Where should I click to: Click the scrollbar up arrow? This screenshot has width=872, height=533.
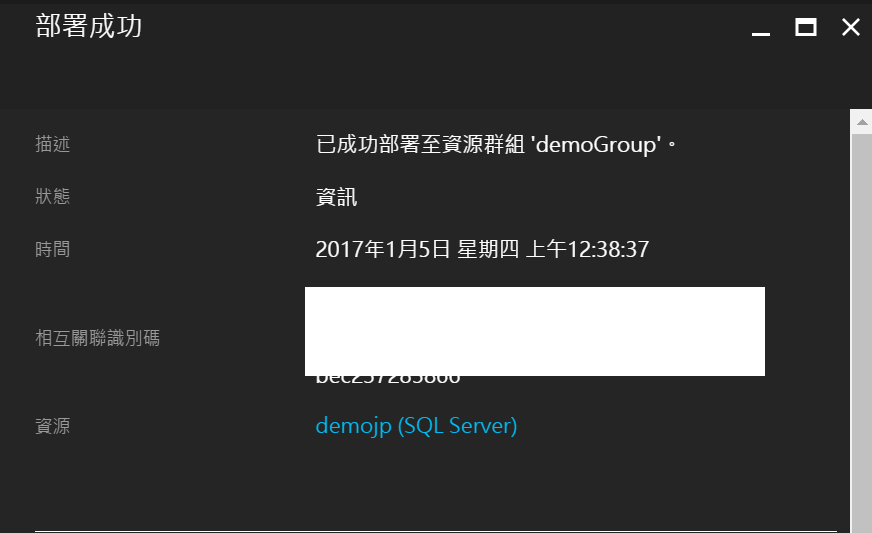862,122
